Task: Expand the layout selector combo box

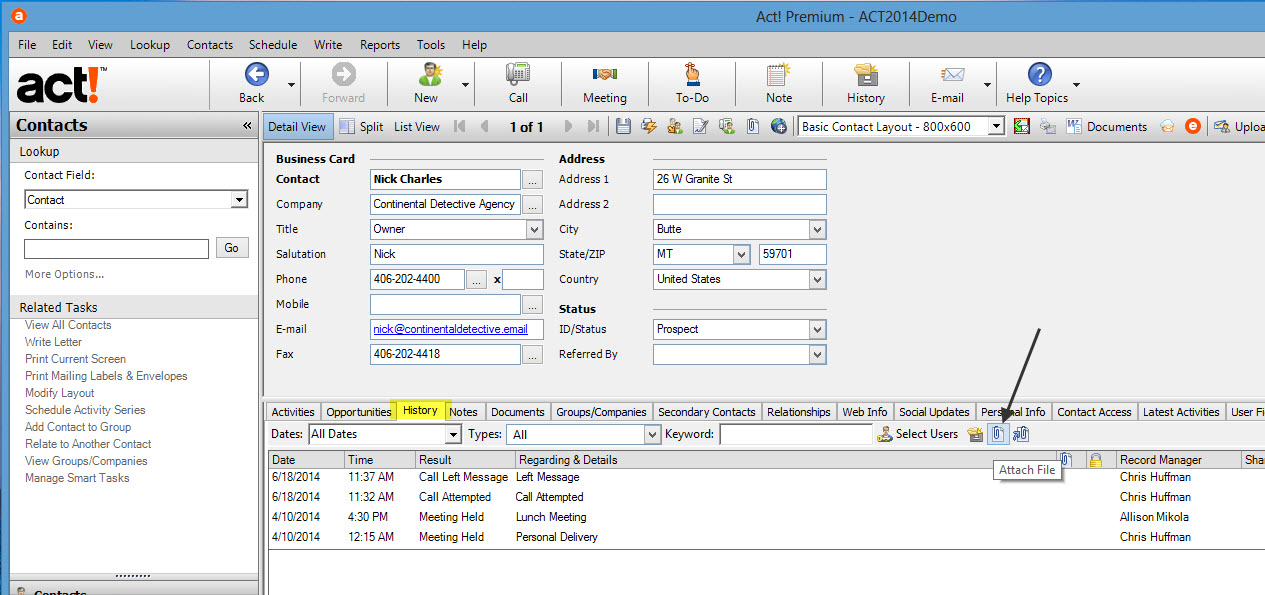Action: 995,127
